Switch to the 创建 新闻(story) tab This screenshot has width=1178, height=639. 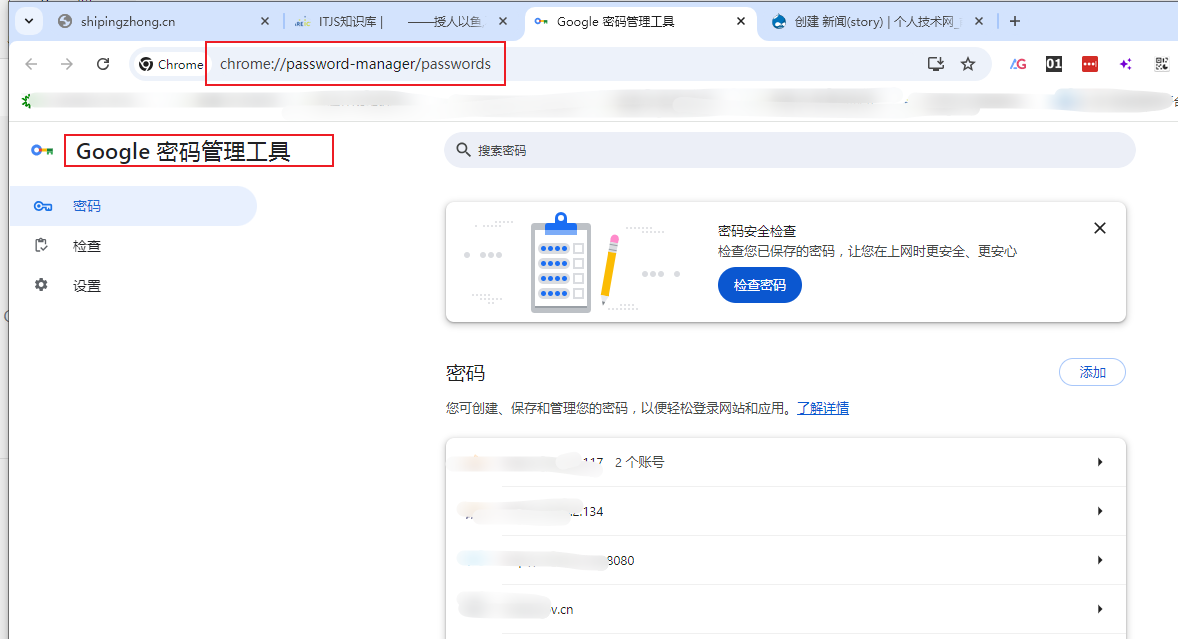[878, 22]
